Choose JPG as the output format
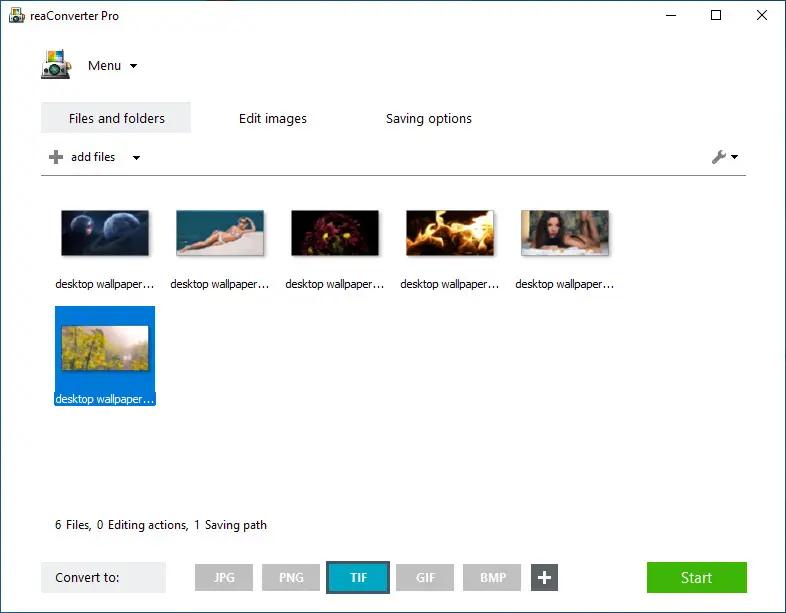Image resolution: width=786 pixels, height=613 pixels. coord(224,578)
